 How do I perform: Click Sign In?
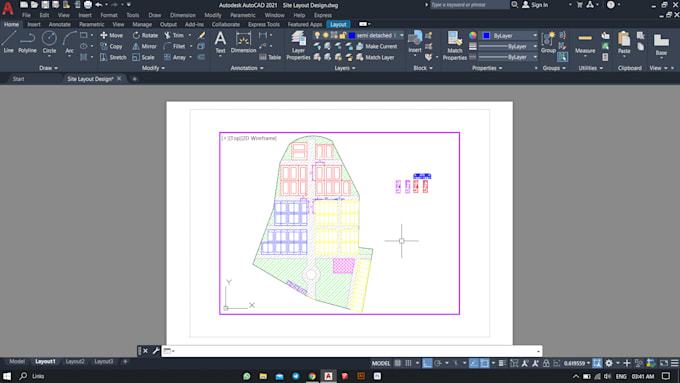[x=535, y=5]
